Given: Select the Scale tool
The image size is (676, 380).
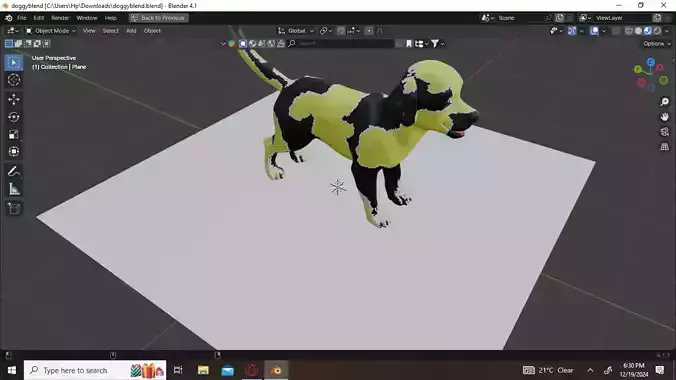Looking at the screenshot, I should [14, 134].
